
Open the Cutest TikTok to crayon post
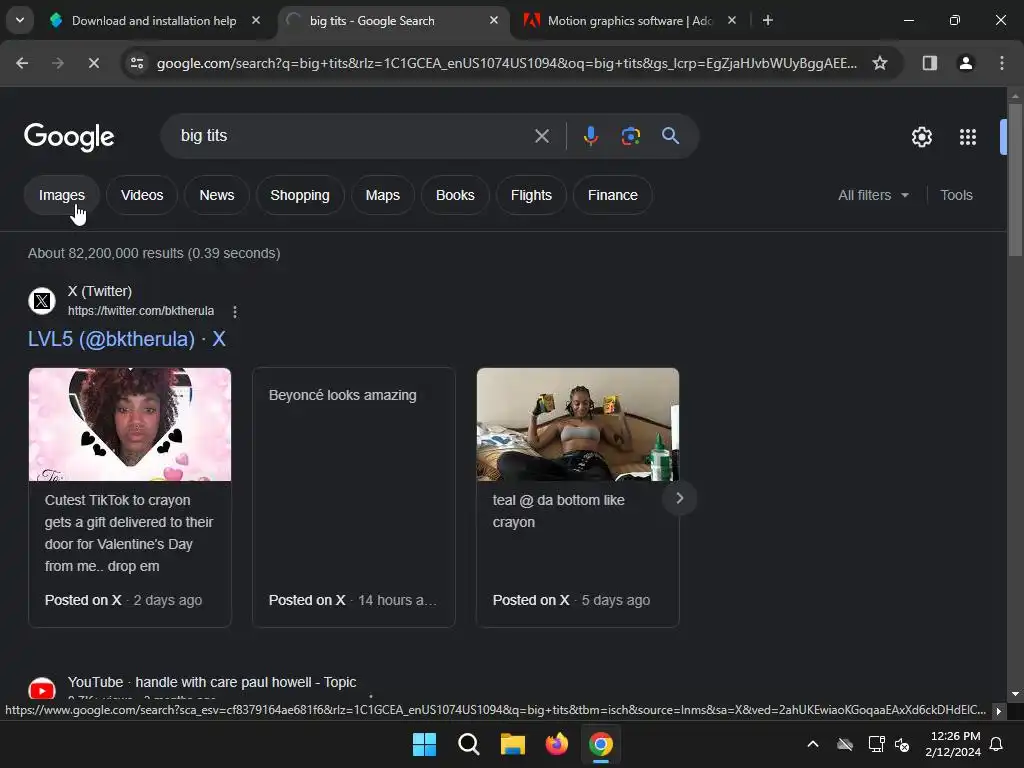pyautogui.click(x=129, y=497)
